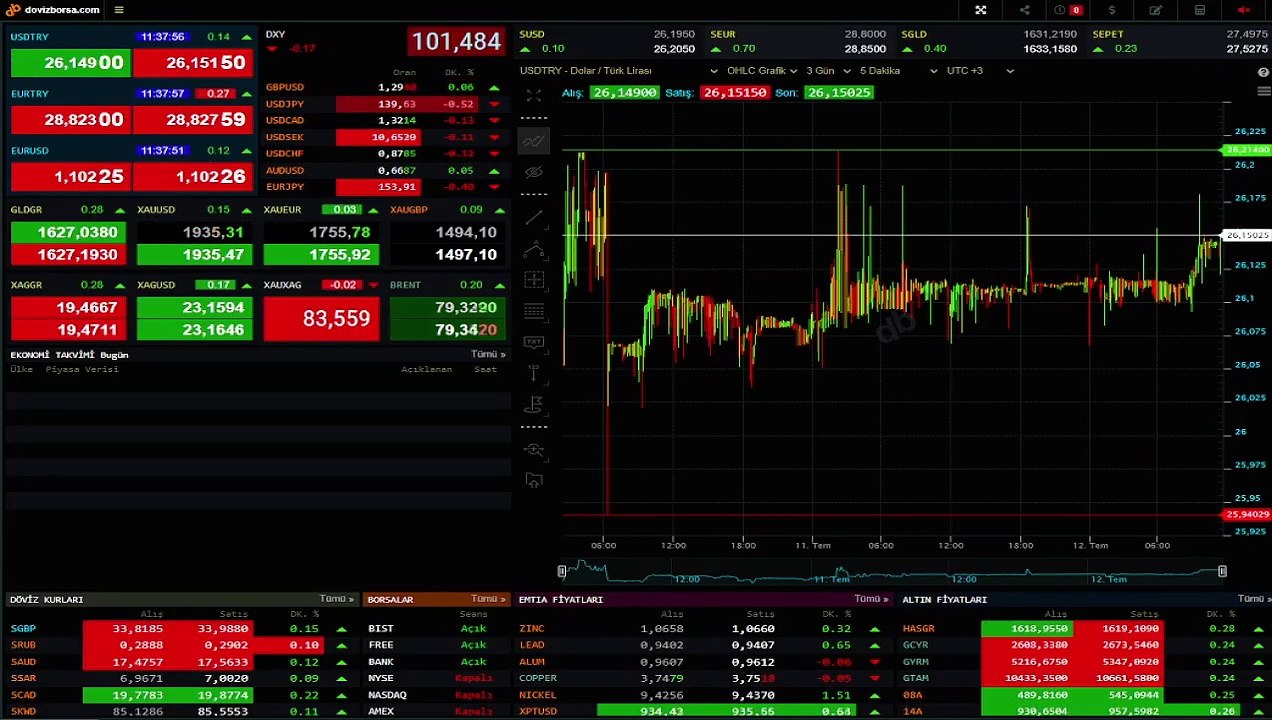
Task: Select the GTAM row in Altın Fiyatları
Action: tap(1085, 678)
